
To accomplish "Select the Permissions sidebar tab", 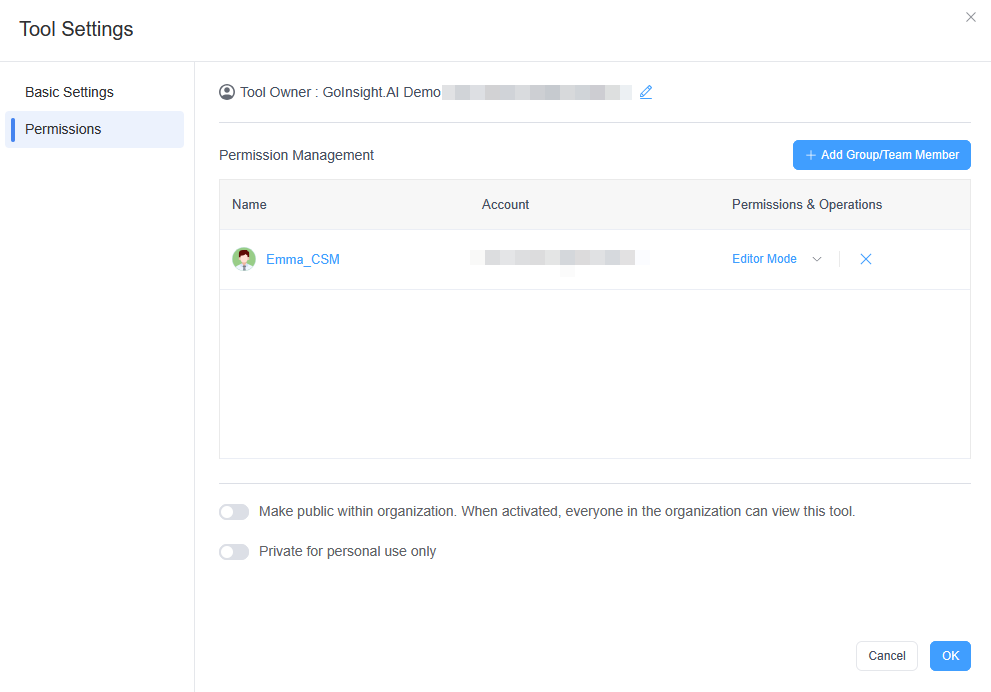I will click(x=95, y=130).
